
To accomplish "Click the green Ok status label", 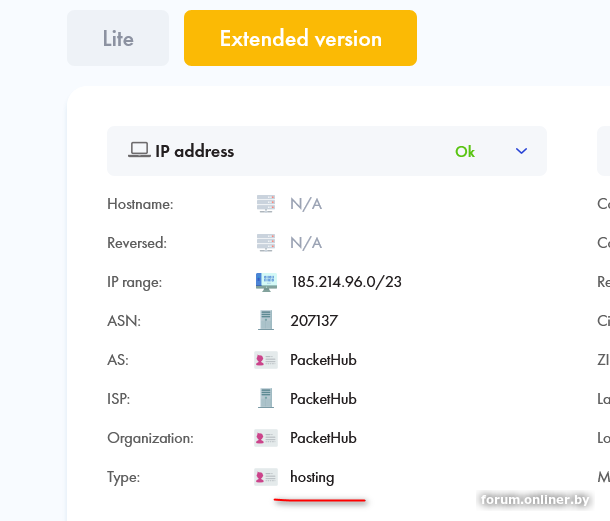I will tap(465, 152).
